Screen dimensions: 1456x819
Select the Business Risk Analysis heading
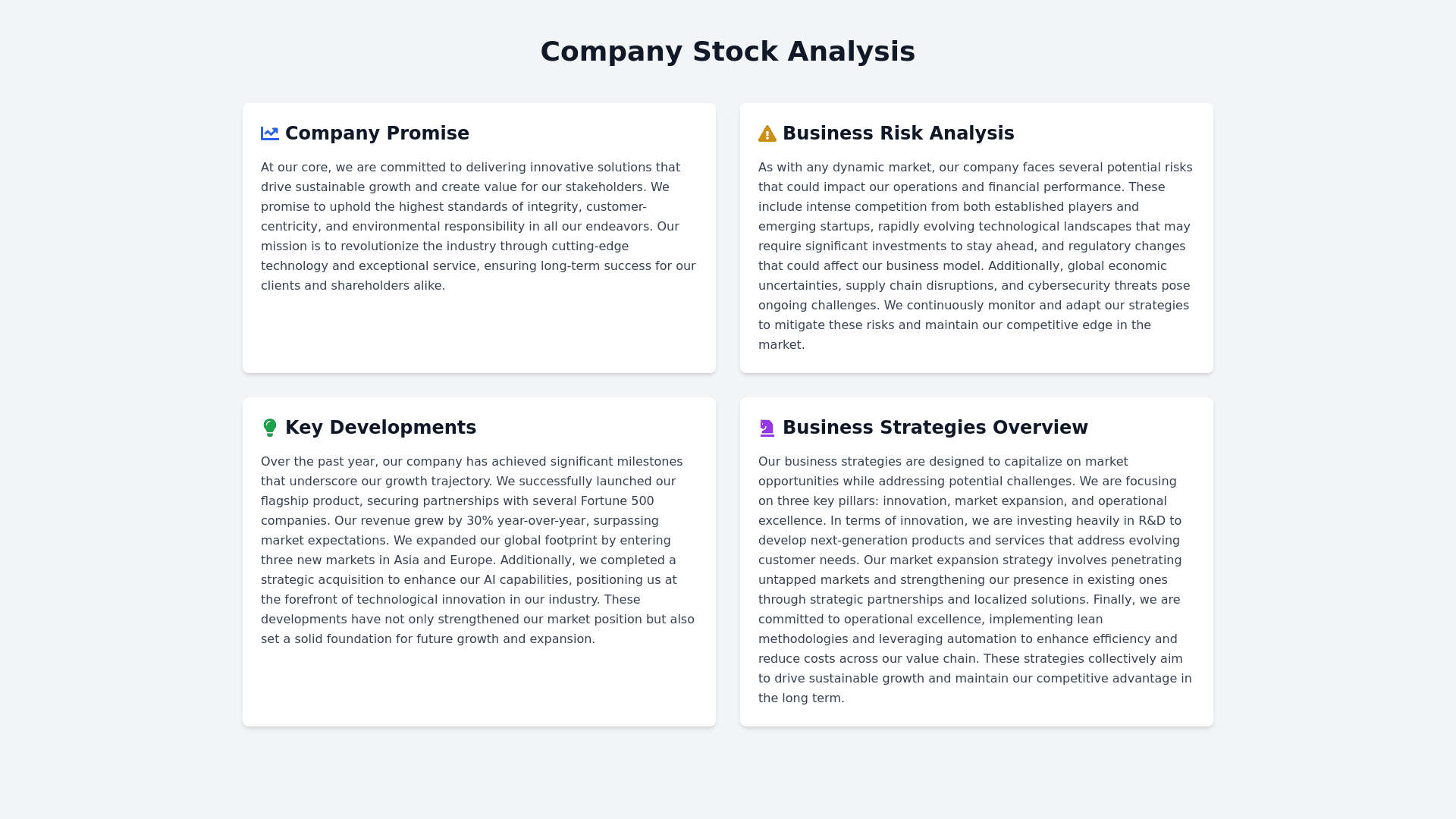tap(898, 133)
